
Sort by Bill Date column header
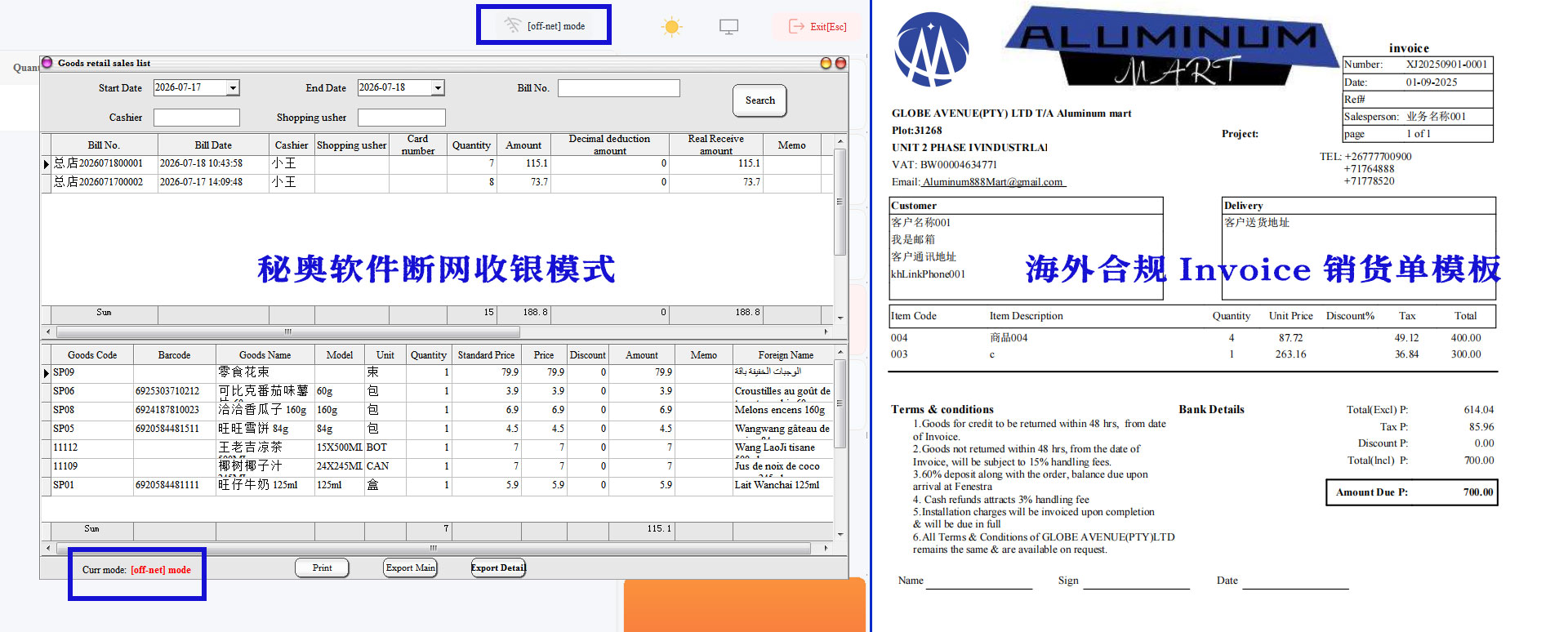212,145
